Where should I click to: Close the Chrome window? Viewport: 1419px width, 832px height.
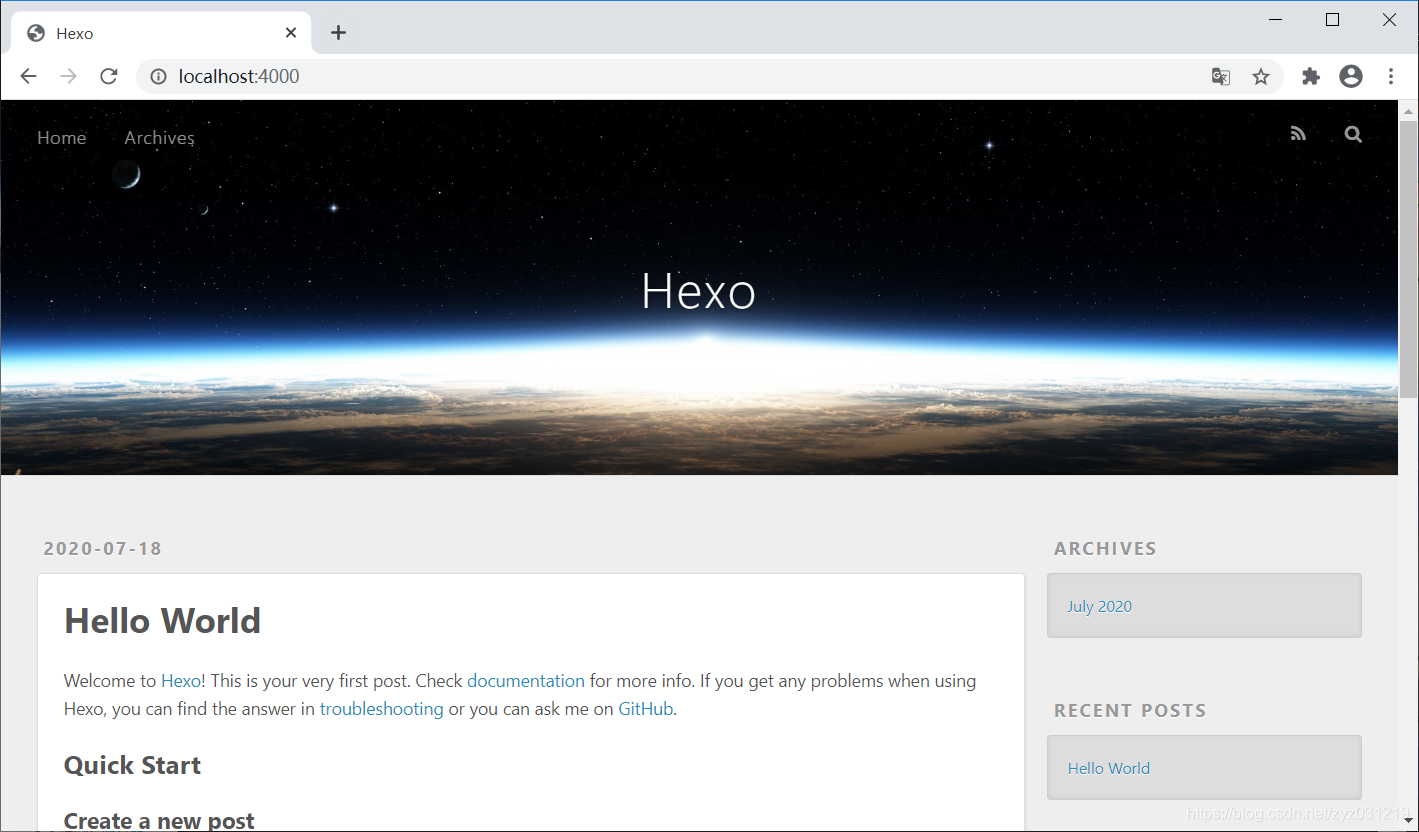point(1389,19)
